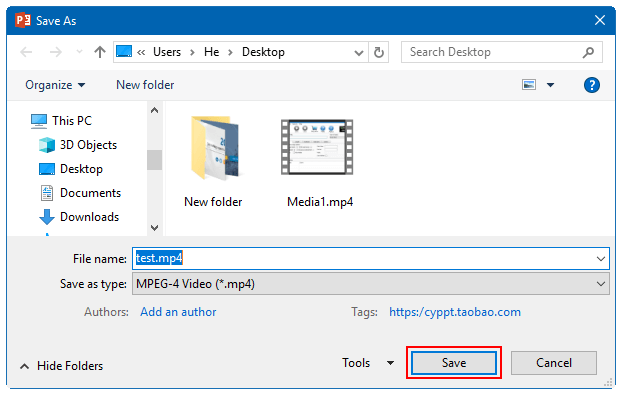Click the Add an author link
The width and height of the screenshot is (621, 395).
(x=178, y=312)
